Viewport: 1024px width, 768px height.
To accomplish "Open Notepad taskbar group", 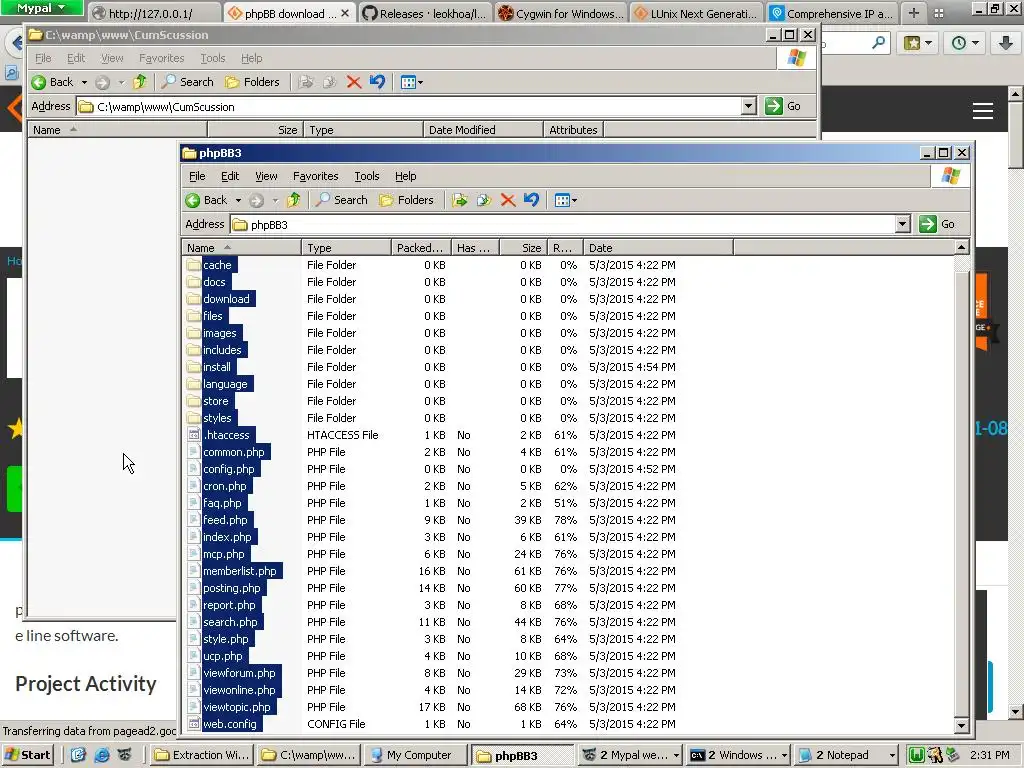I will coord(846,755).
